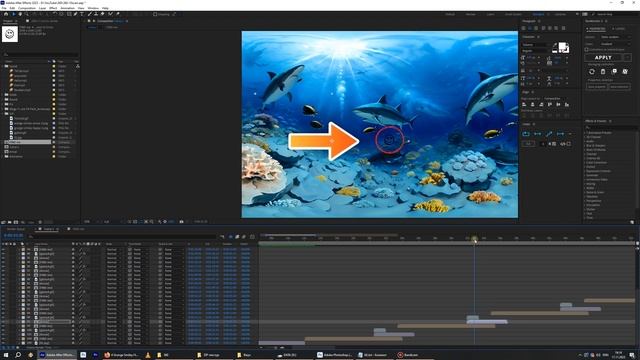Open Photoshop from the taskbar
Image resolution: width=640 pixels, height=360 pixels.
pyautogui.click(x=334, y=355)
